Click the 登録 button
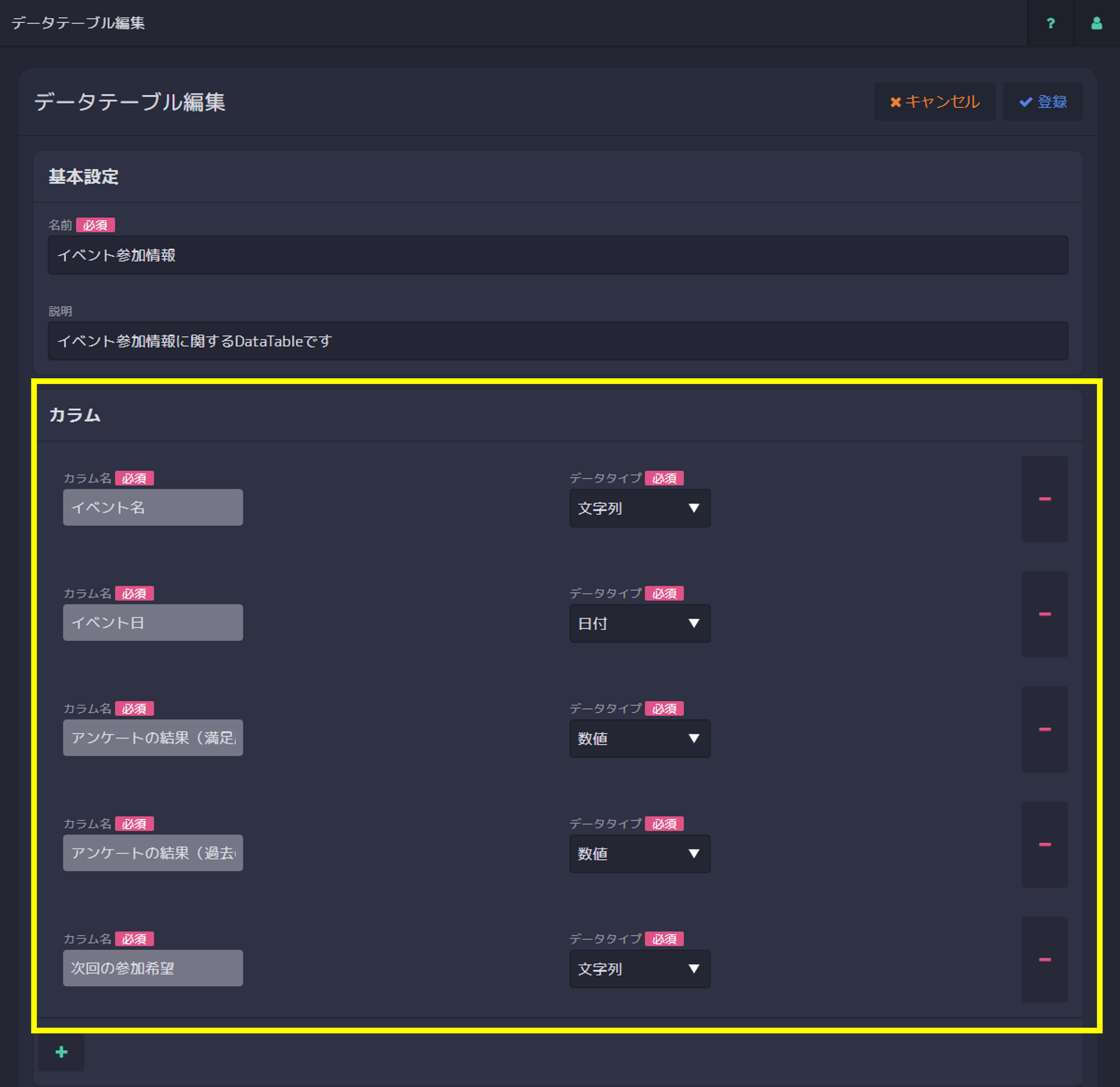 point(1043,102)
